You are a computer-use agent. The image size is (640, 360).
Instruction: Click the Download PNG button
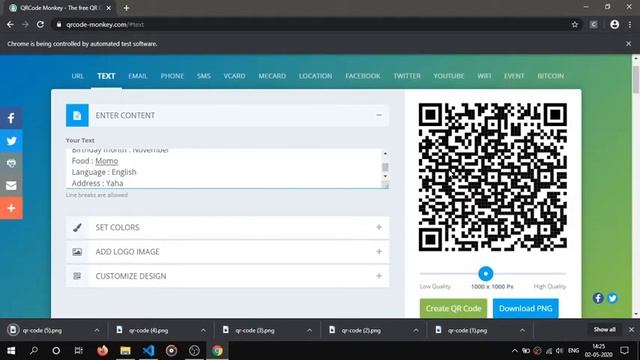(525, 309)
